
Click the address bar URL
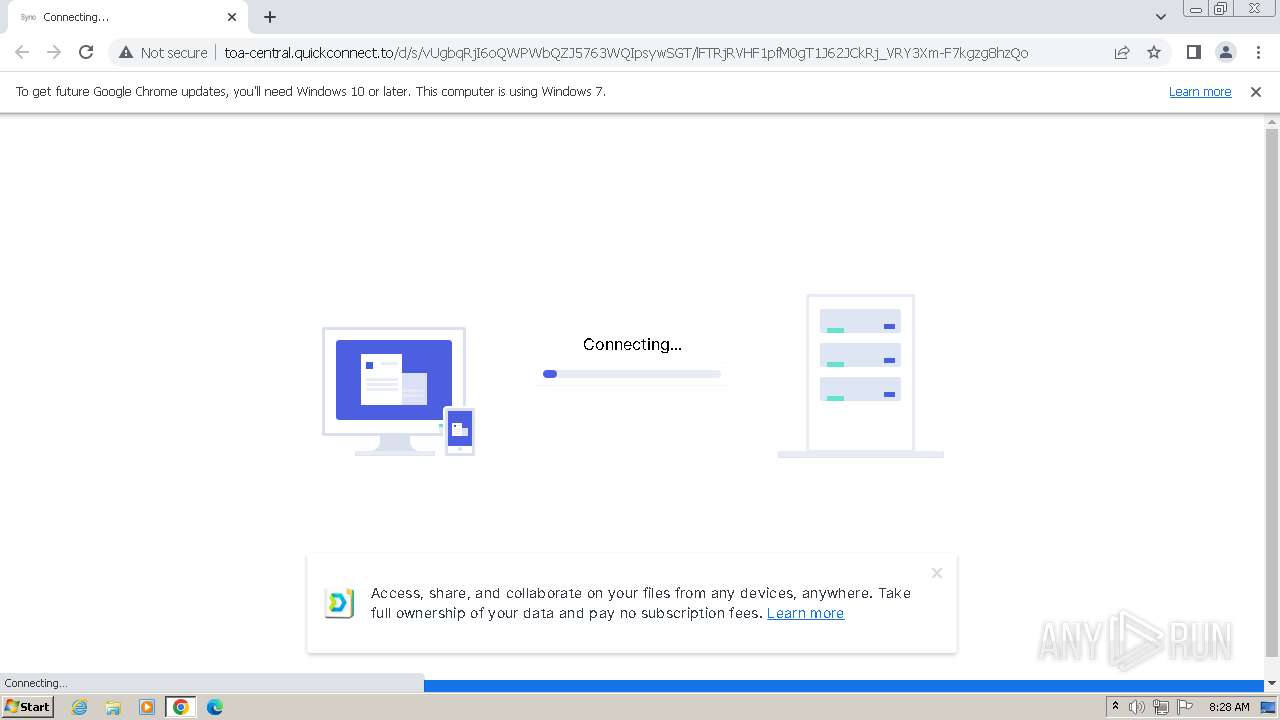(626, 52)
